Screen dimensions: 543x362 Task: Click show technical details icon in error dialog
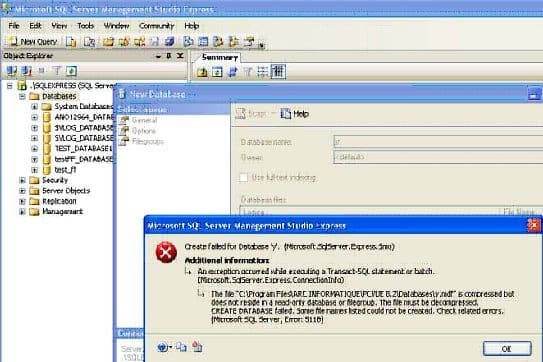197,347
